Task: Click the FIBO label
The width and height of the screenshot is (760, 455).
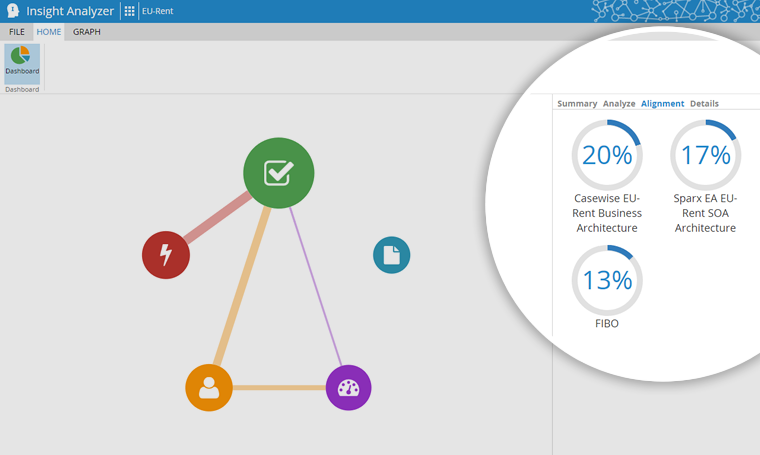Action: coord(607,323)
